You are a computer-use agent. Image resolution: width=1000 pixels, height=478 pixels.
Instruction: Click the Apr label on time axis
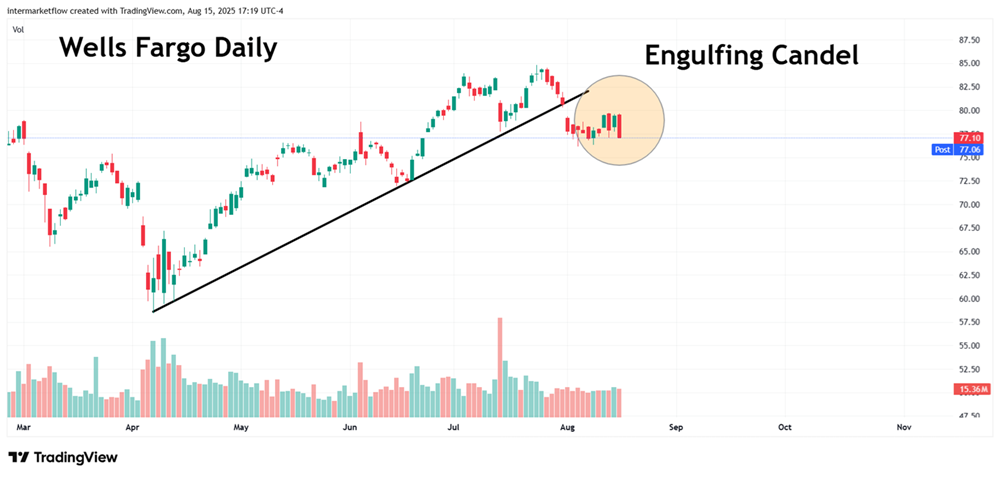(131, 427)
